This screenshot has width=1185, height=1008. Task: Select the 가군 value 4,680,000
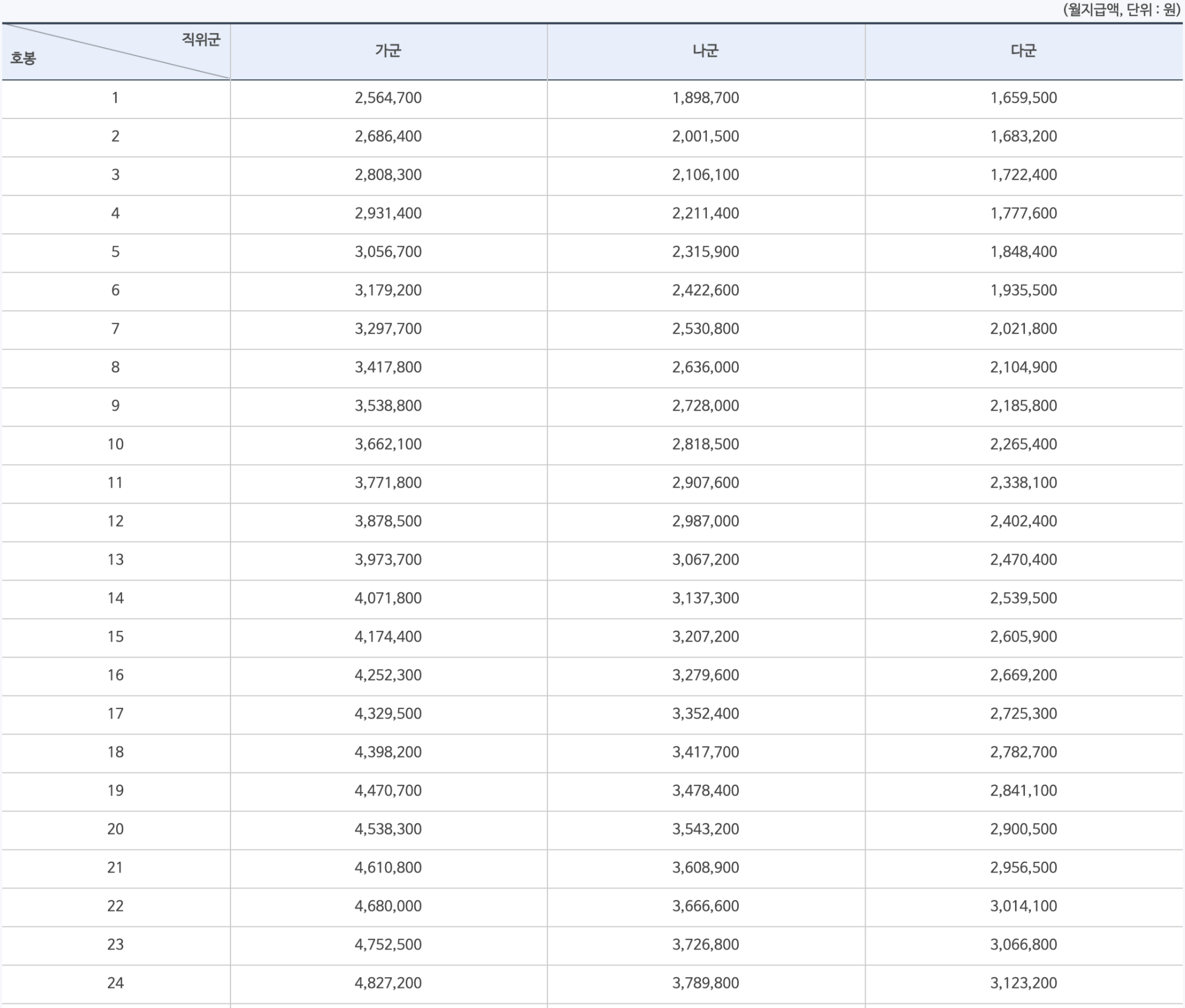coord(388,906)
